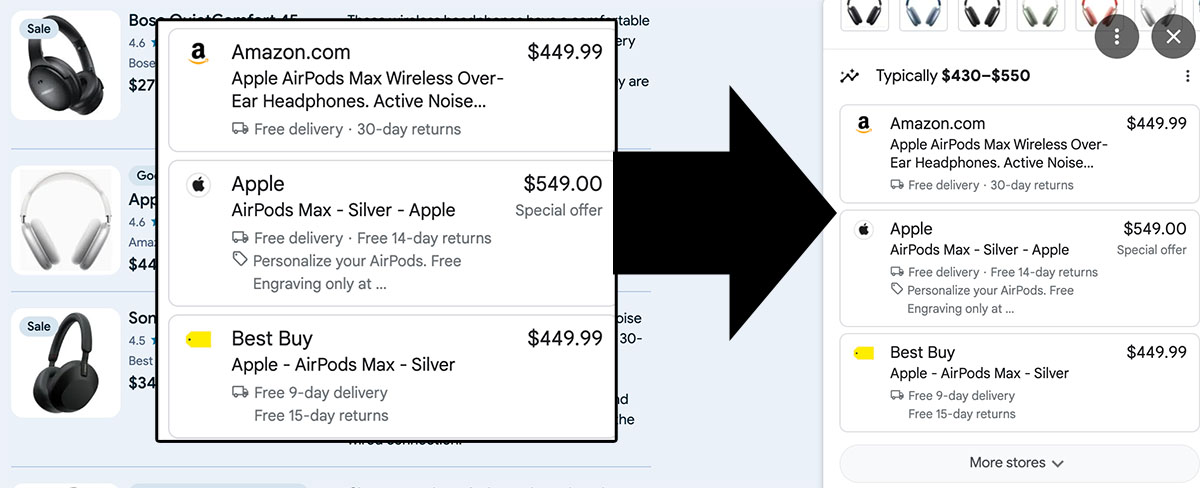
Task: Click the Amazon logo in the enlarged callout
Action: click(x=198, y=54)
